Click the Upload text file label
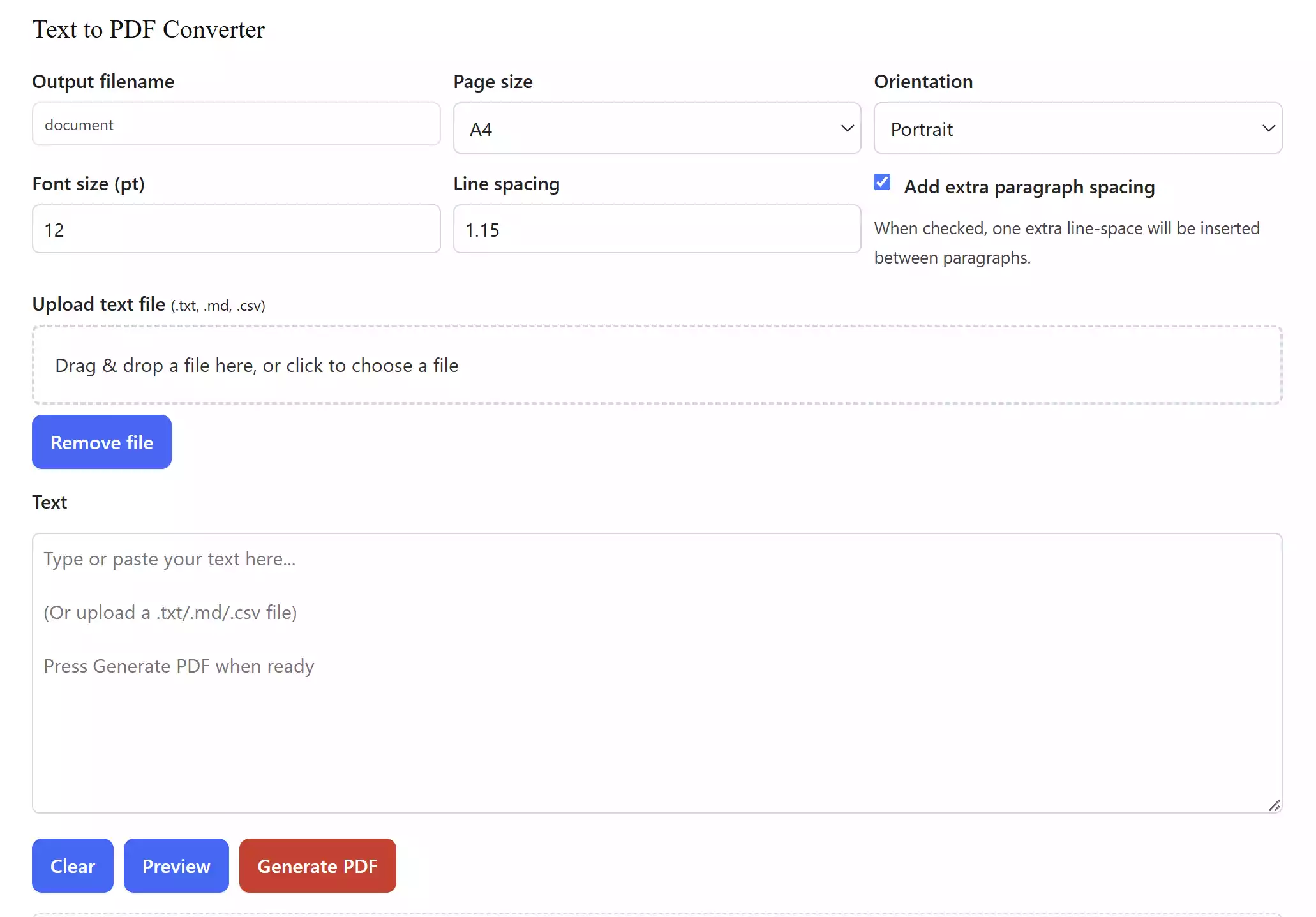 pos(98,304)
